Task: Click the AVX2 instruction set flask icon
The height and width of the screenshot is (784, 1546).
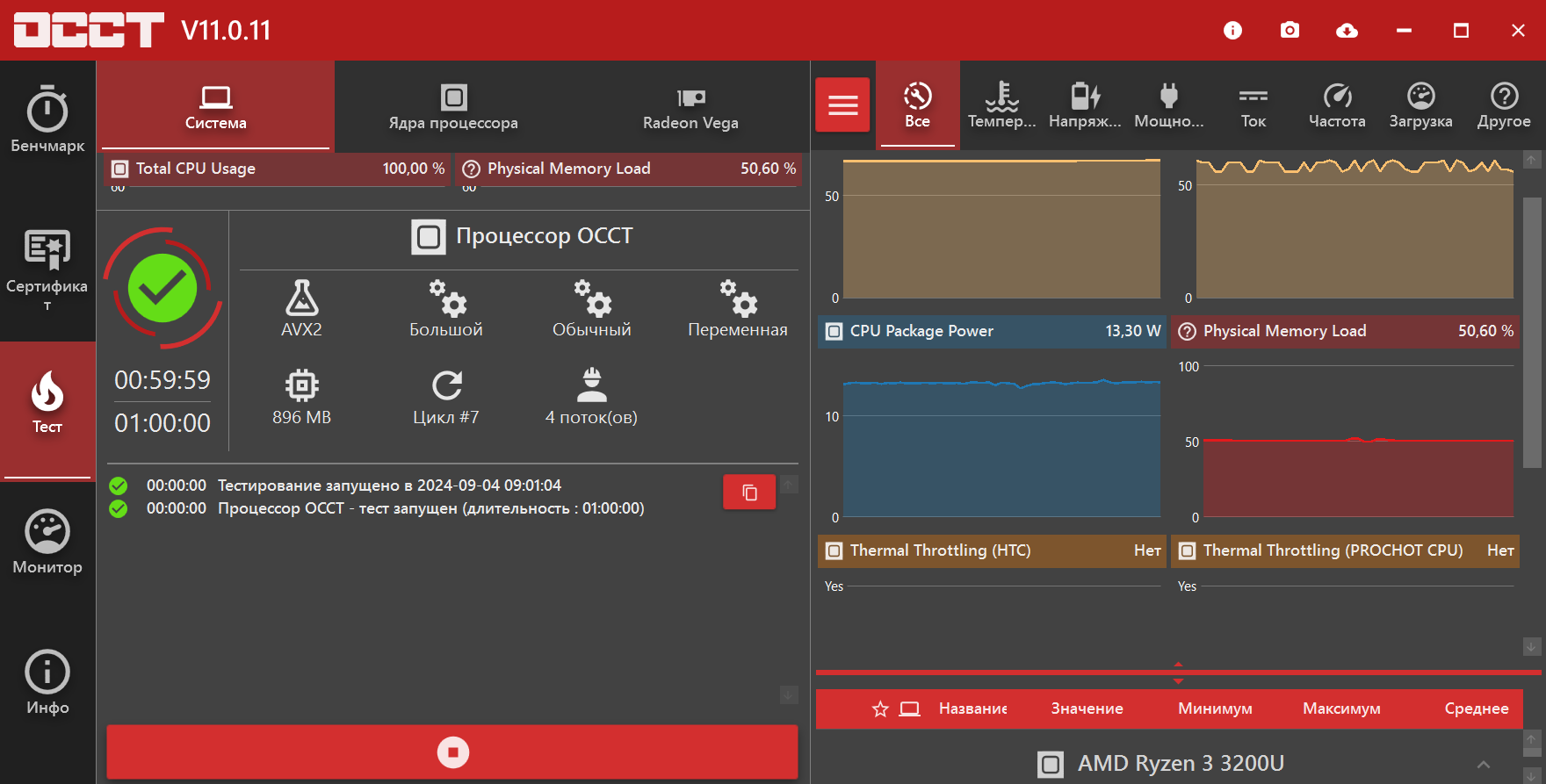Action: click(301, 298)
